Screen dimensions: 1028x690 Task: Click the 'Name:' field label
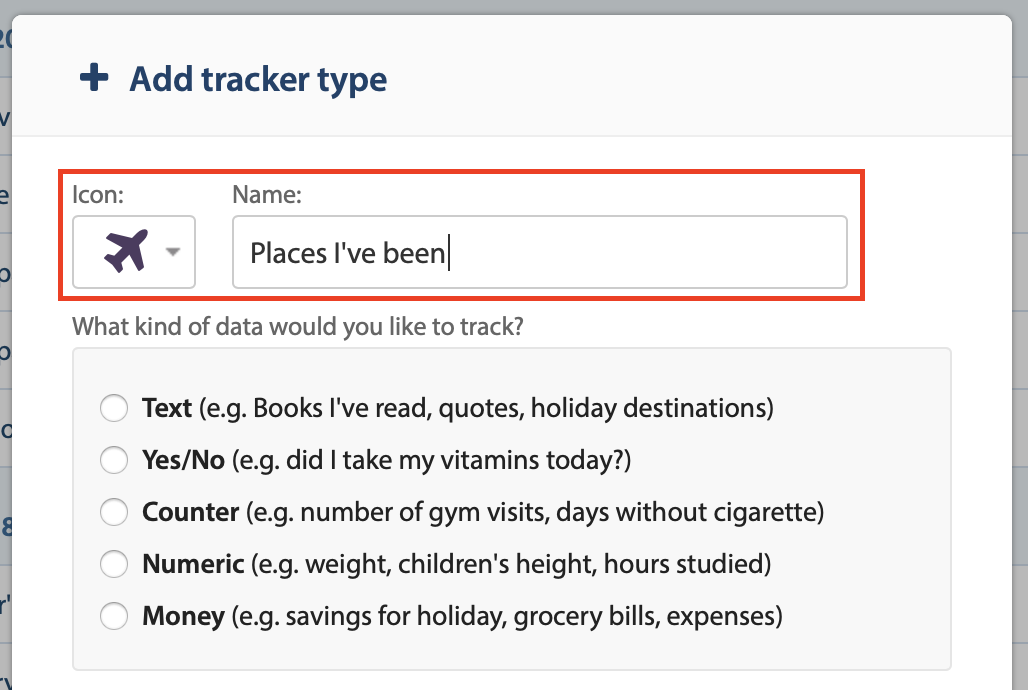pos(266,194)
